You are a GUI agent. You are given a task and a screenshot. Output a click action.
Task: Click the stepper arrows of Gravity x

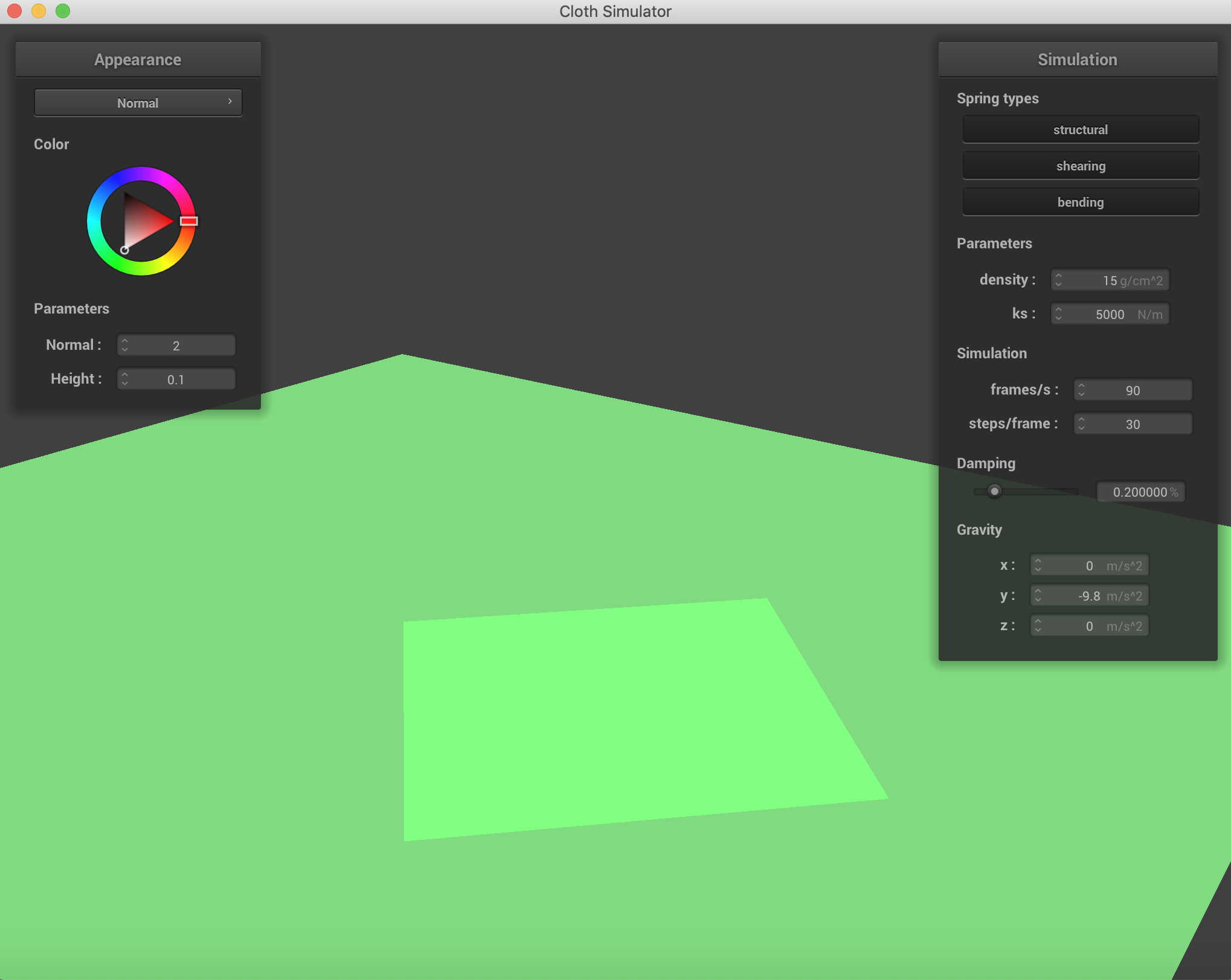1038,565
